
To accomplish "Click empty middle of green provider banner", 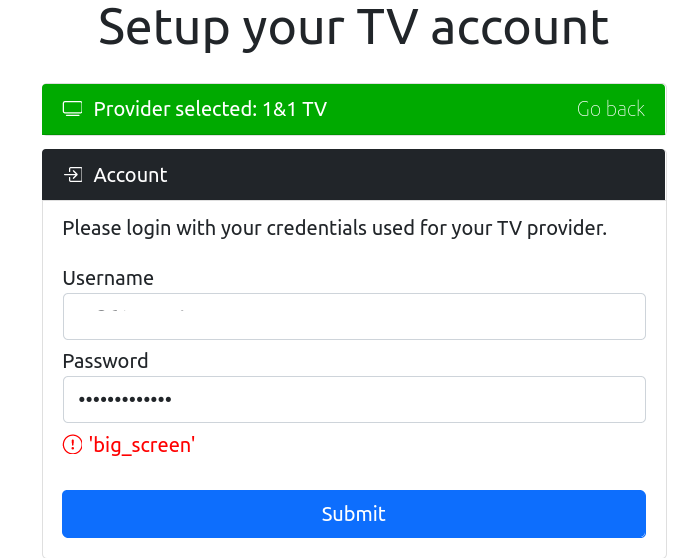I will tap(450, 109).
